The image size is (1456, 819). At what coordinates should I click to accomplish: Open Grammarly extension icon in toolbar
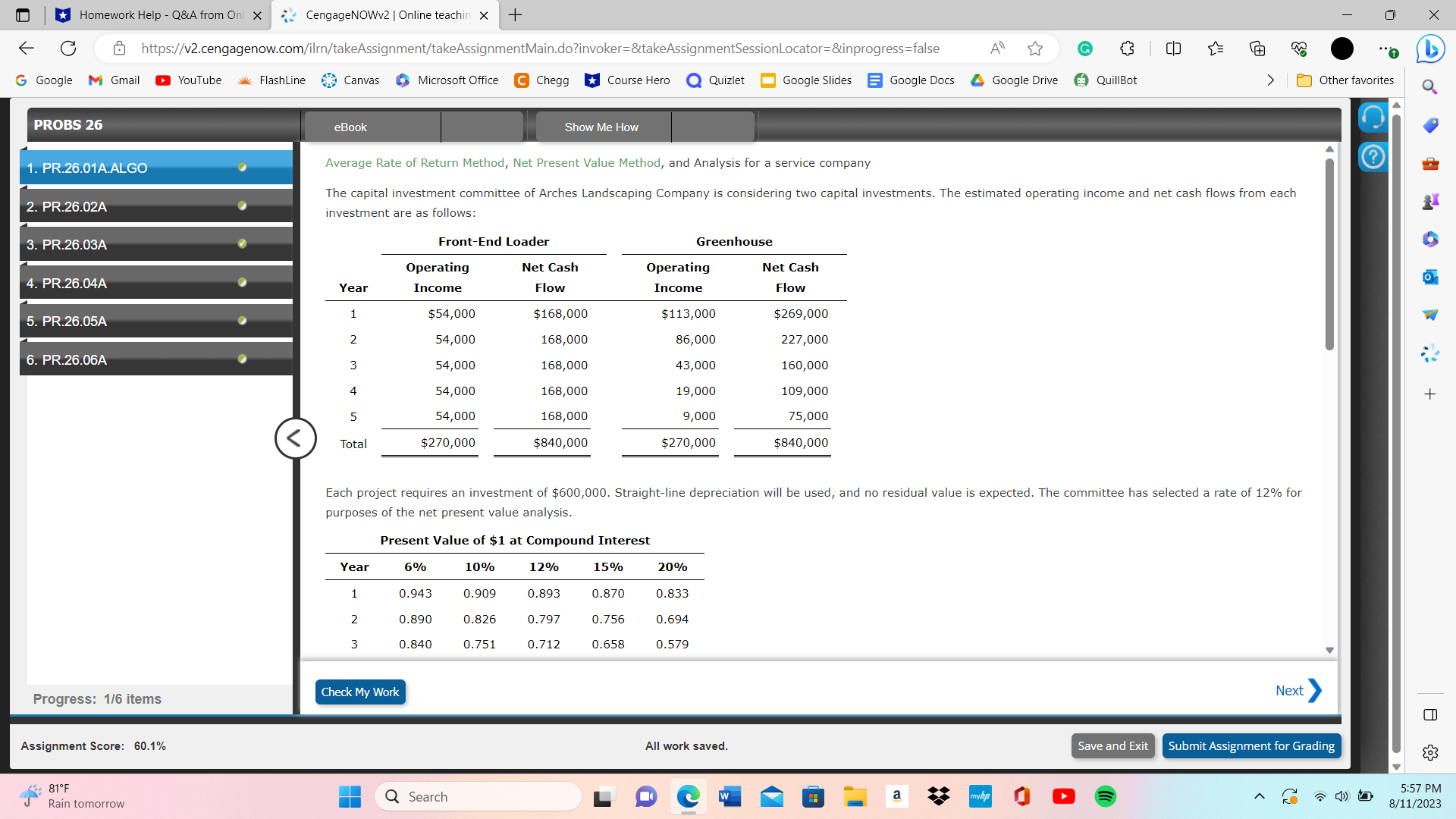(1085, 49)
